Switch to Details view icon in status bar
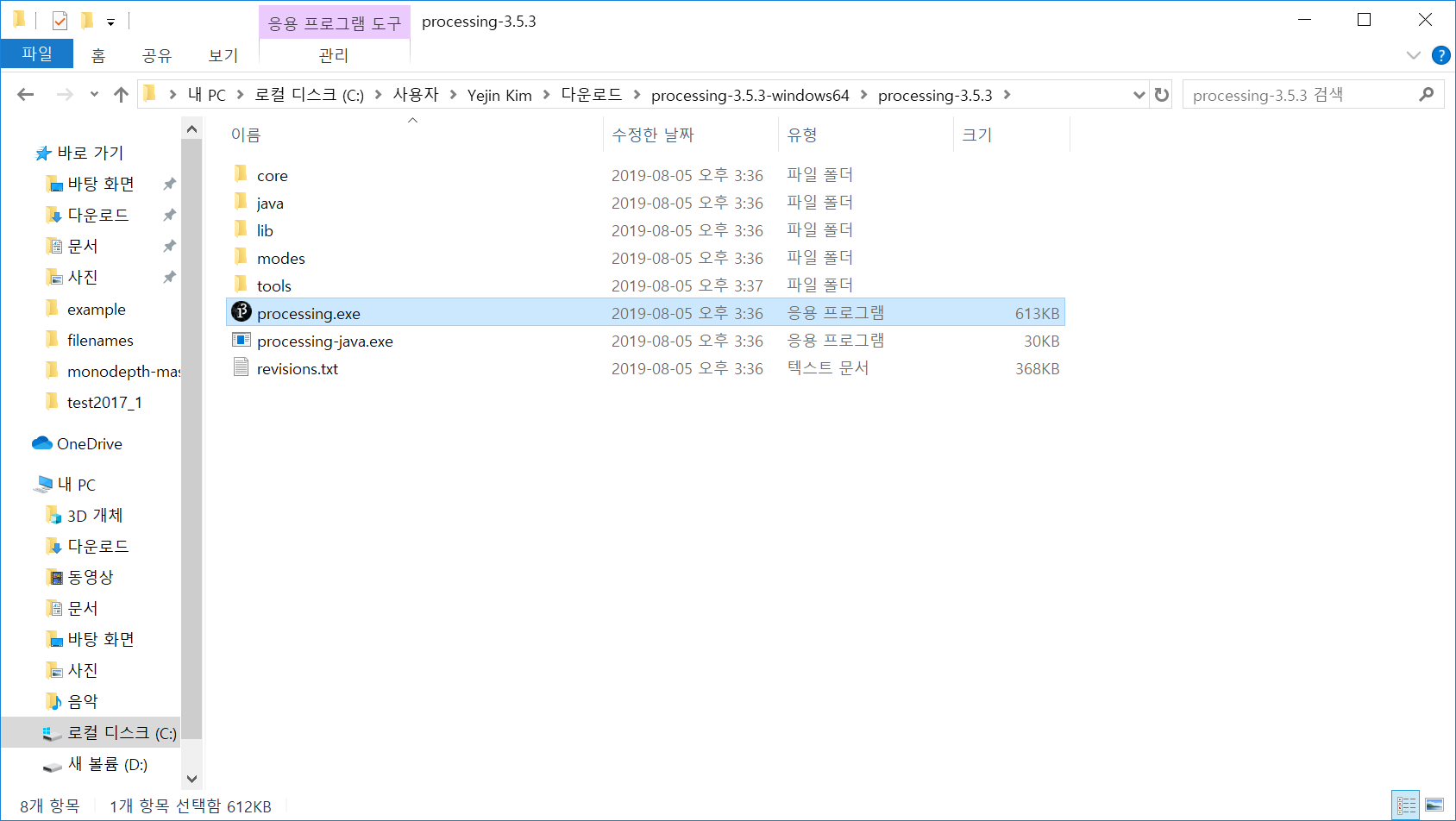This screenshot has width=1456, height=821. tap(1406, 805)
